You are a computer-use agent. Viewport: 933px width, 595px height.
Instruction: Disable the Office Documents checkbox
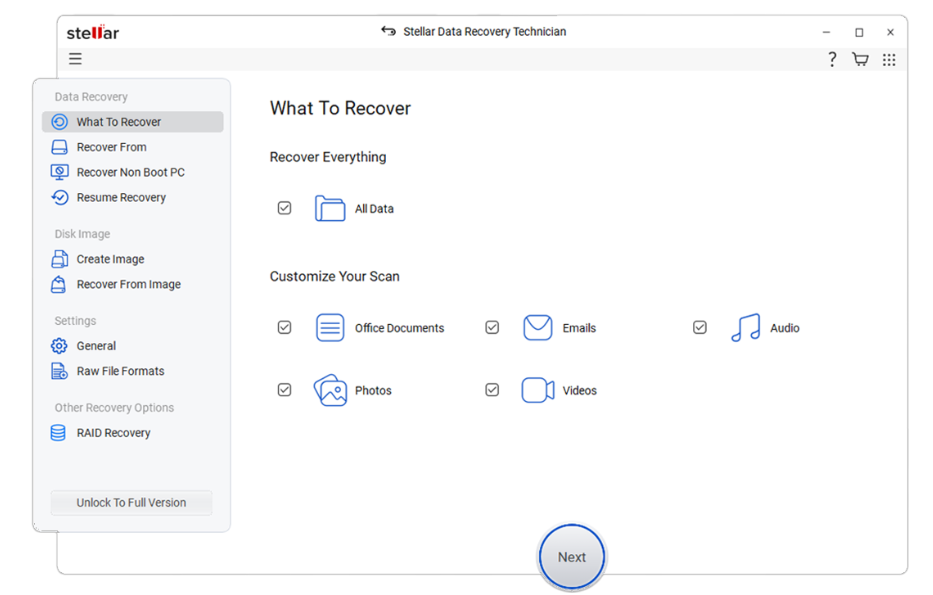(x=284, y=327)
